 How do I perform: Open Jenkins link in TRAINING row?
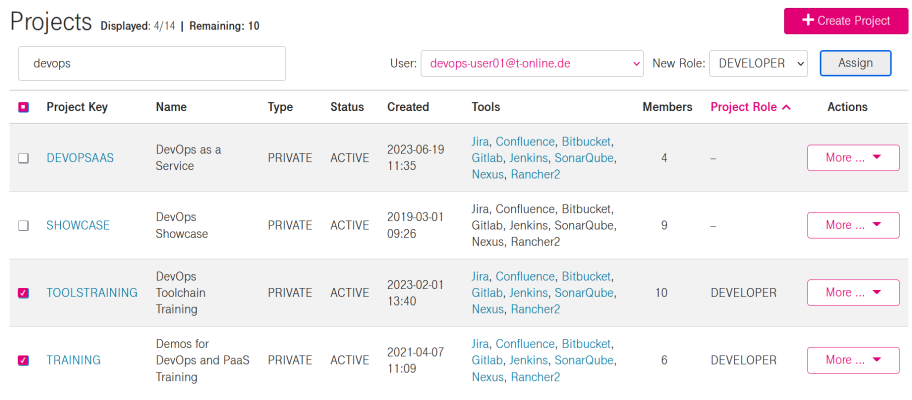pos(529,360)
